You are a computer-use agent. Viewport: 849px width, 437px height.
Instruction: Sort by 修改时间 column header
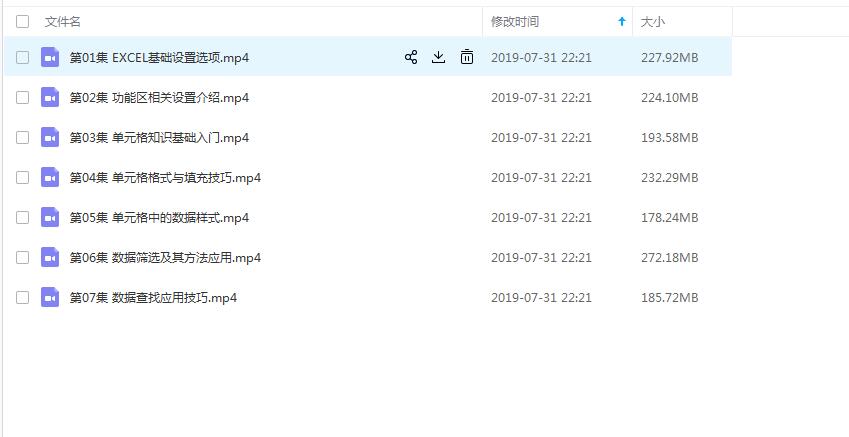tap(515, 22)
